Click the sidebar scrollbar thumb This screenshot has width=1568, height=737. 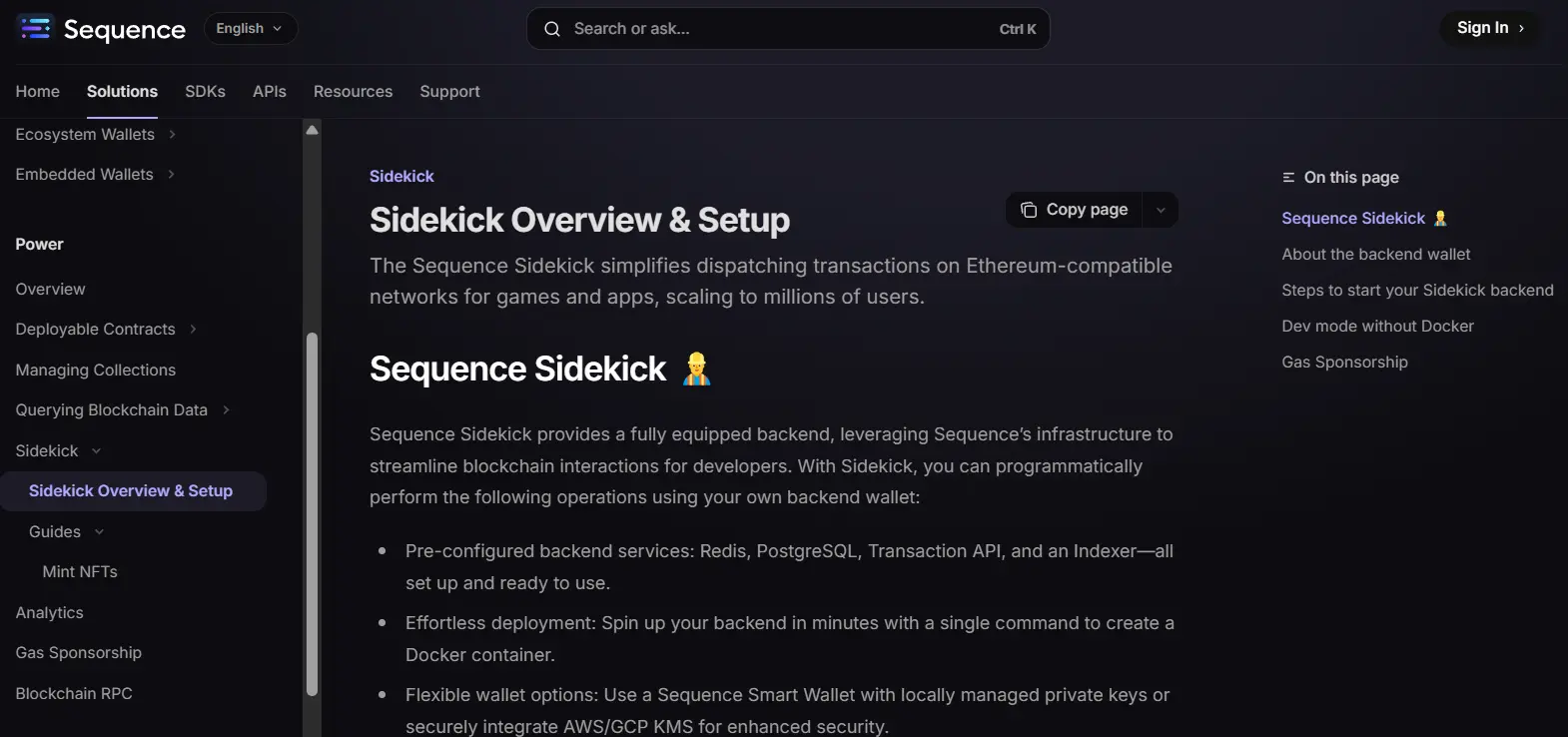point(312,514)
